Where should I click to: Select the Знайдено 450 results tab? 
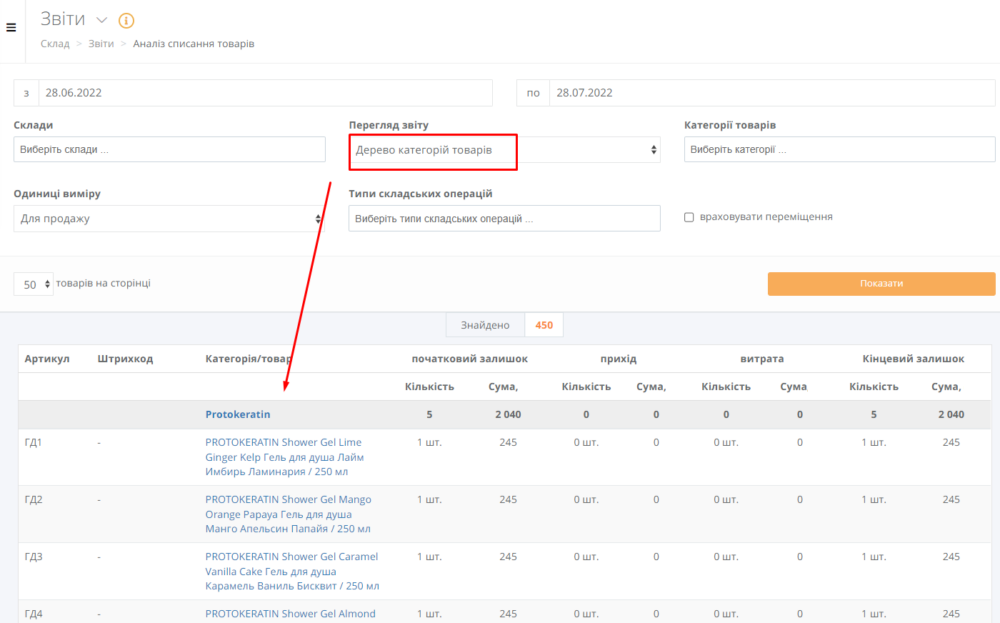tap(504, 325)
